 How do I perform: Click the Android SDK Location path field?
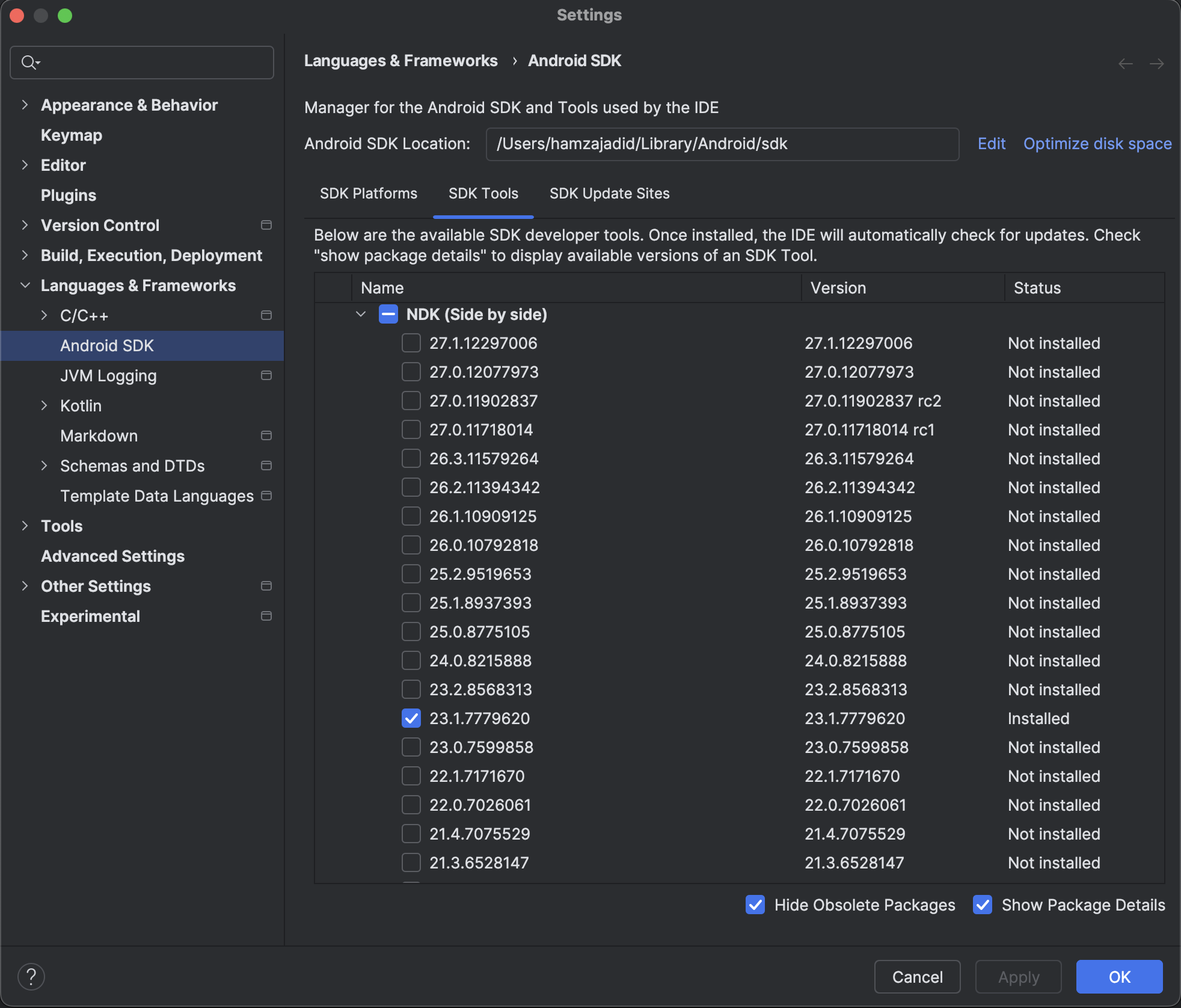coord(722,144)
